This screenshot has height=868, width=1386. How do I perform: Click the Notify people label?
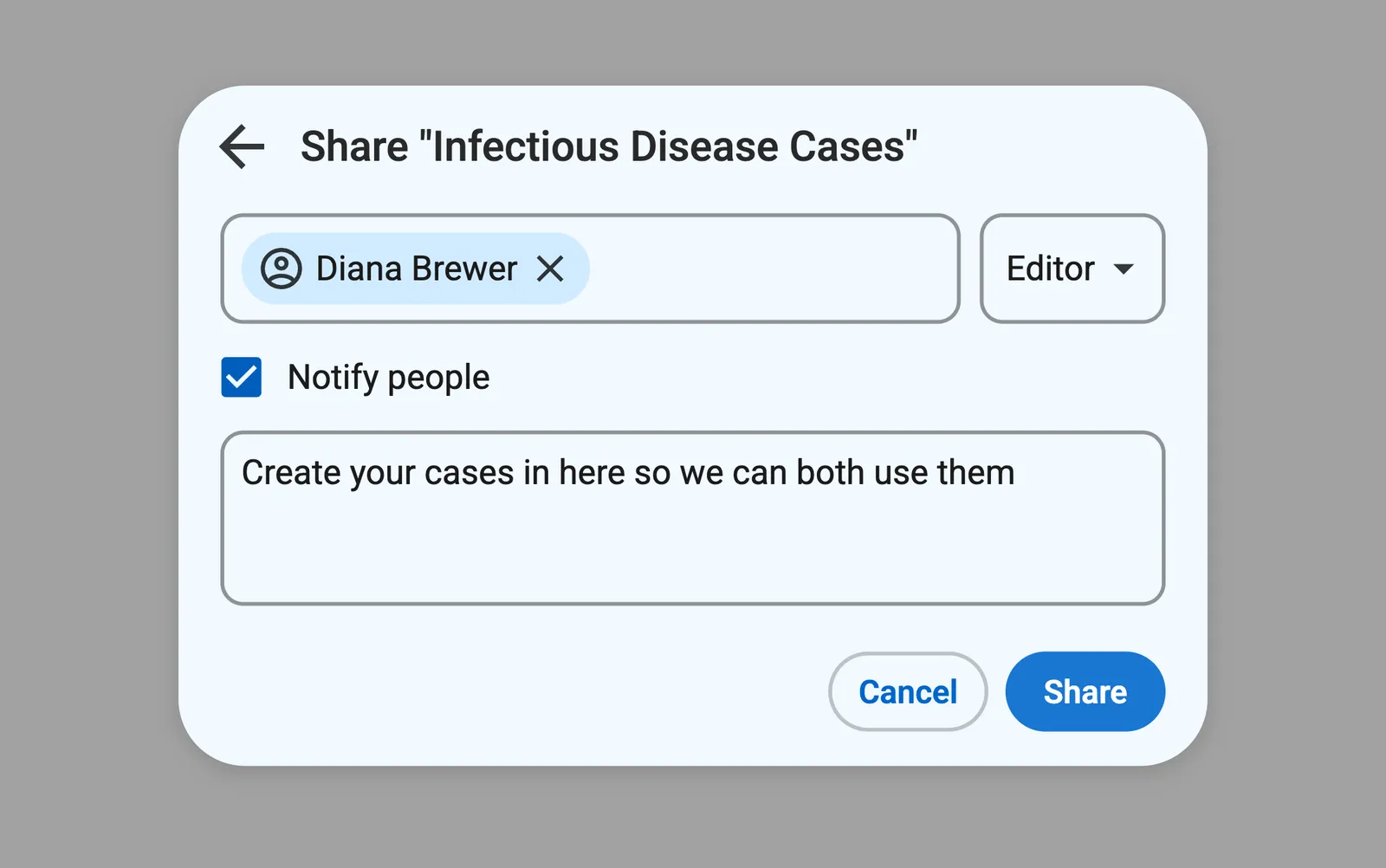point(387,377)
